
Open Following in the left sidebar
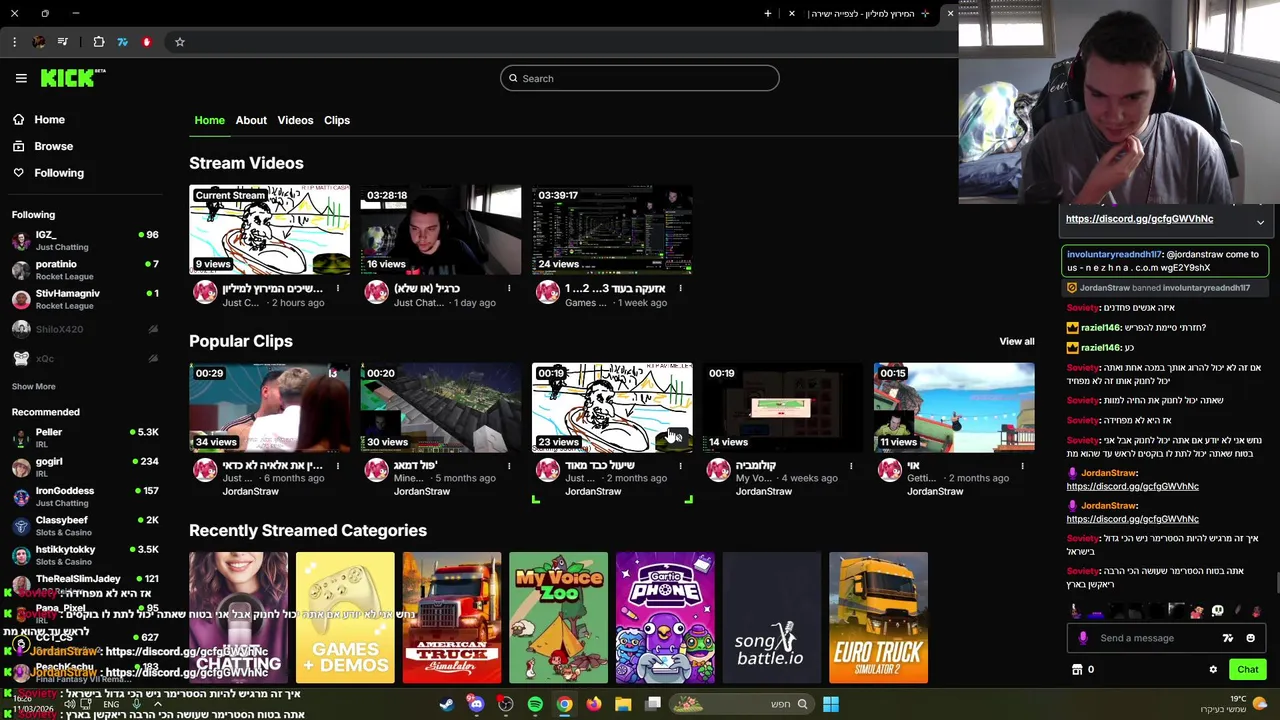48,173
